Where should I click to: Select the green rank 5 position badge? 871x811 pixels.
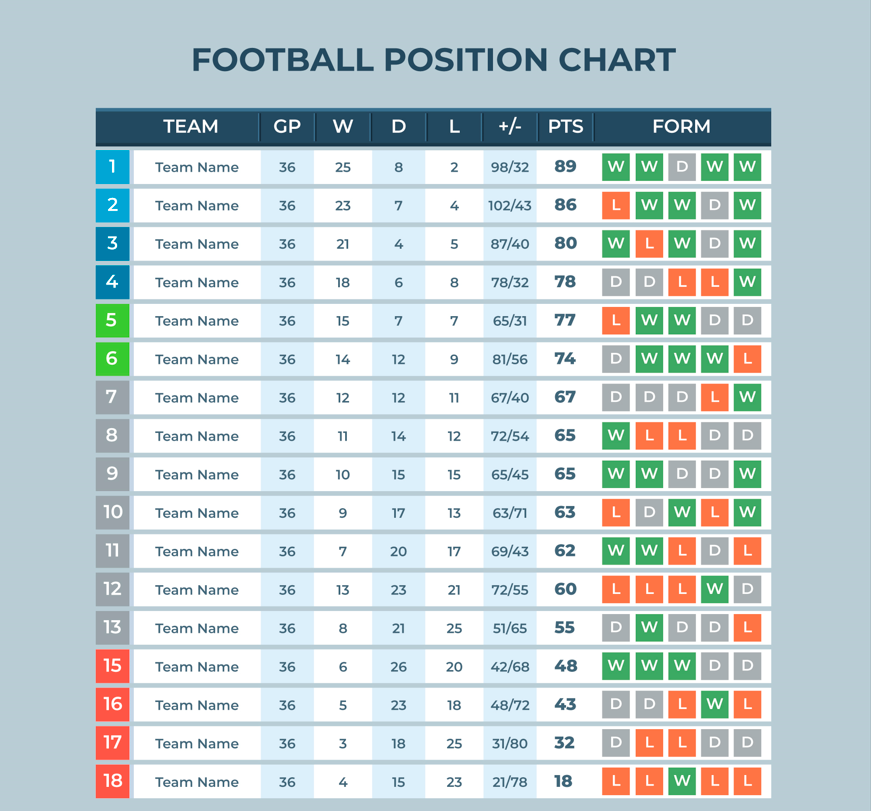click(x=112, y=321)
